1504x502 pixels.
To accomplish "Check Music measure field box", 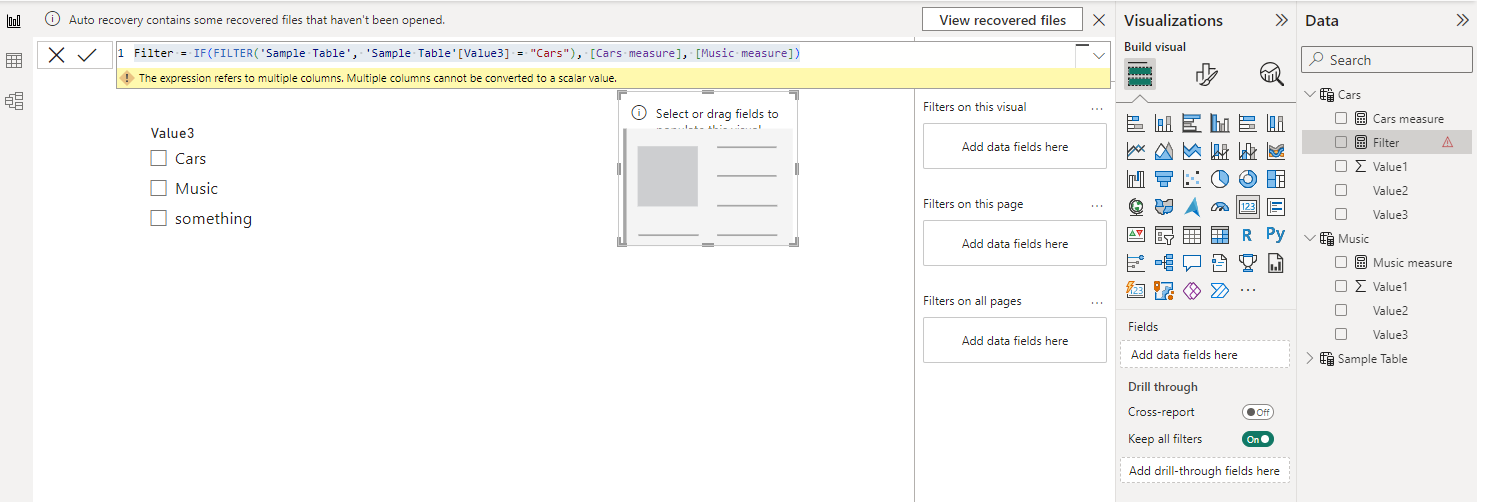I will pyautogui.click(x=1341, y=263).
